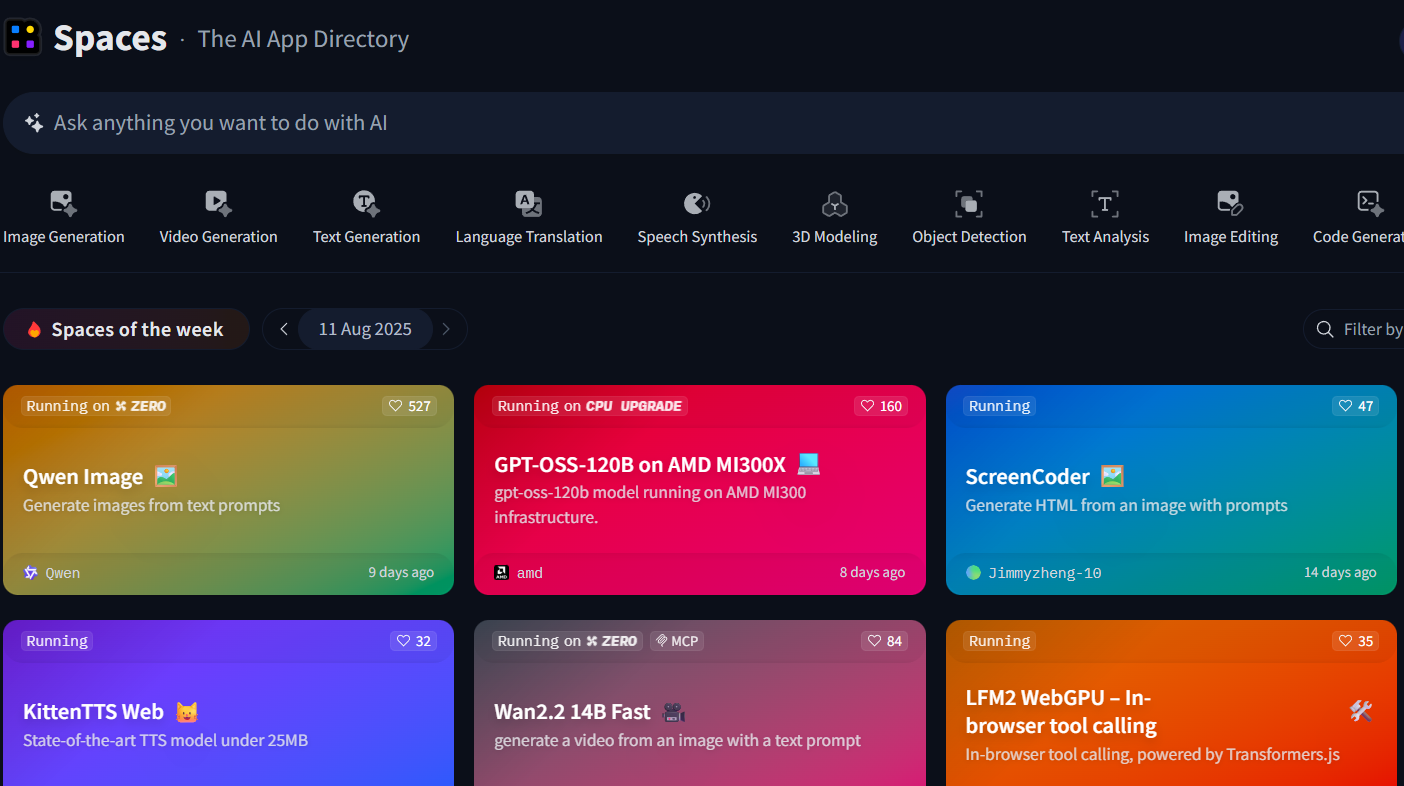
Task: Select the Video Generation category icon
Action: pyautogui.click(x=218, y=203)
